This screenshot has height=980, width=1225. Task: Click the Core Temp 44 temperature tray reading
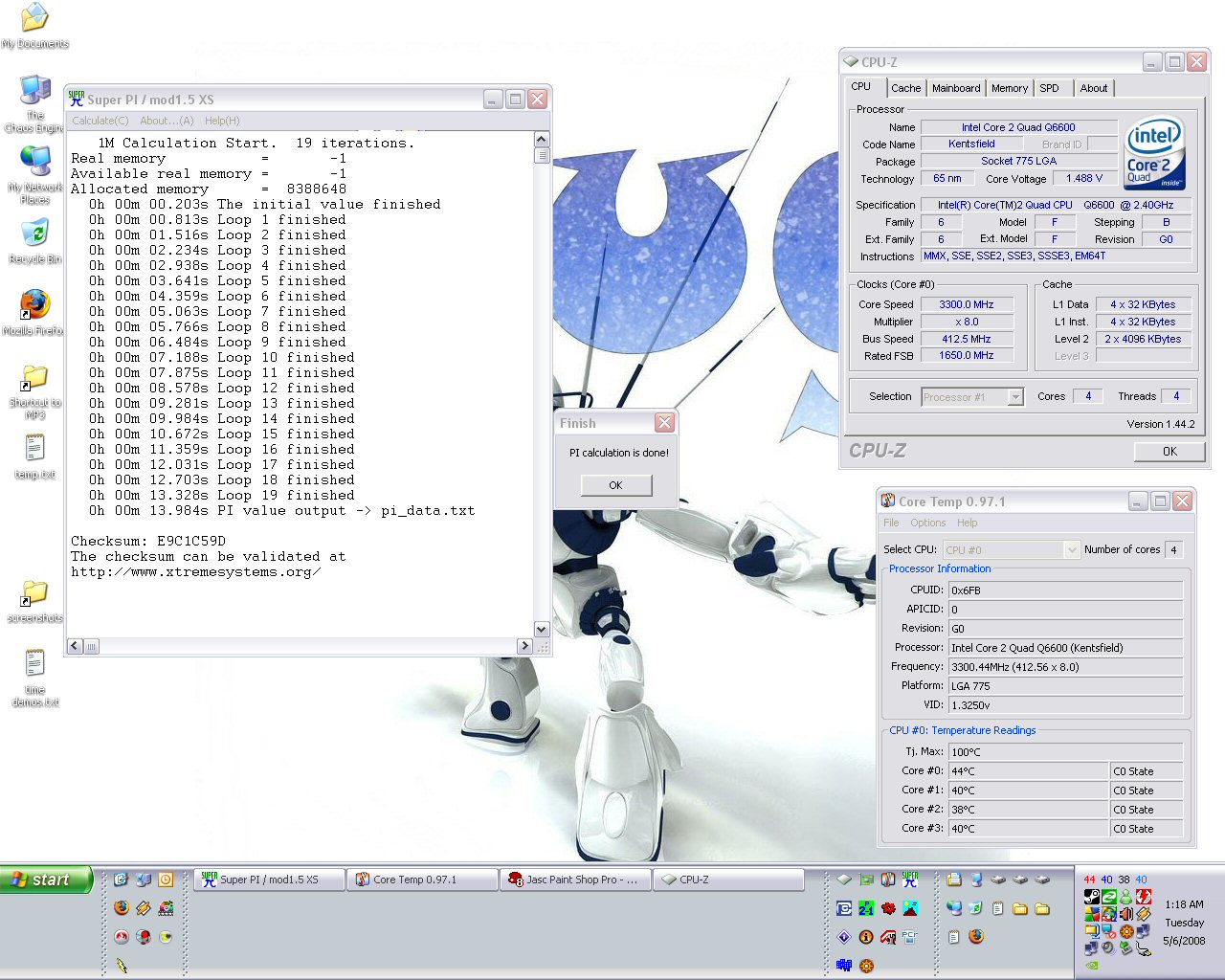click(1089, 880)
